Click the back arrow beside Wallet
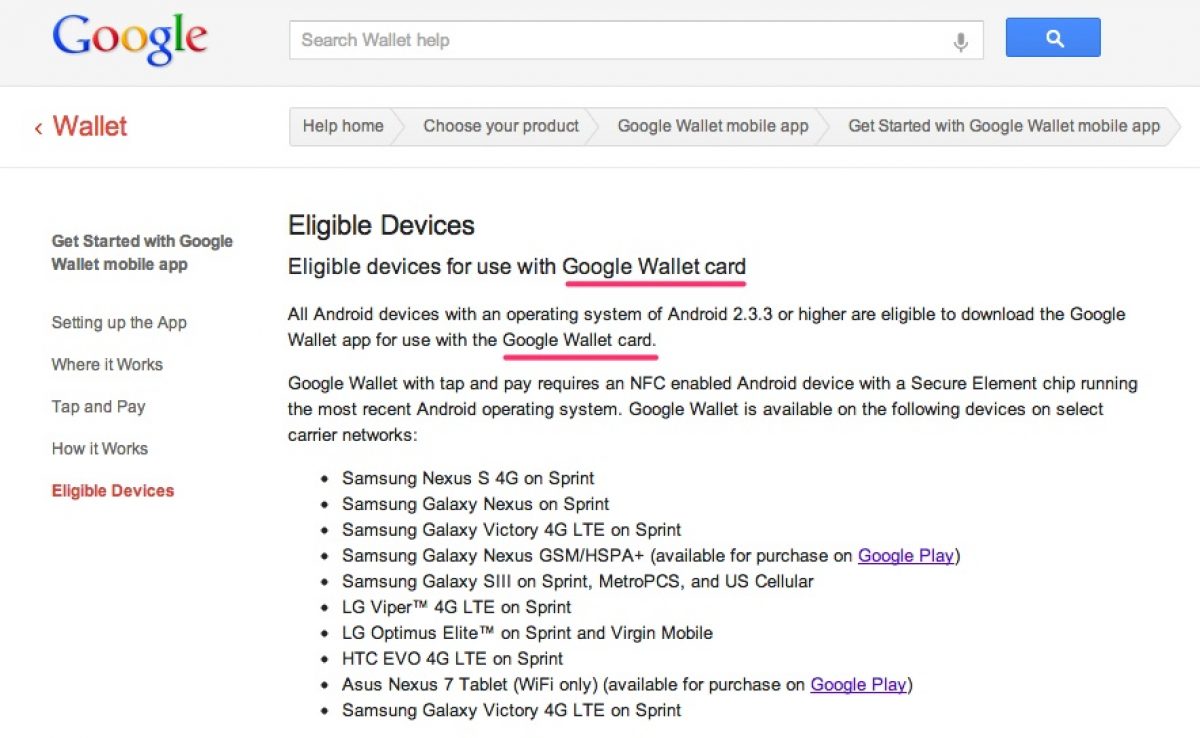Screen dimensions: 1200x738 [x=38, y=128]
